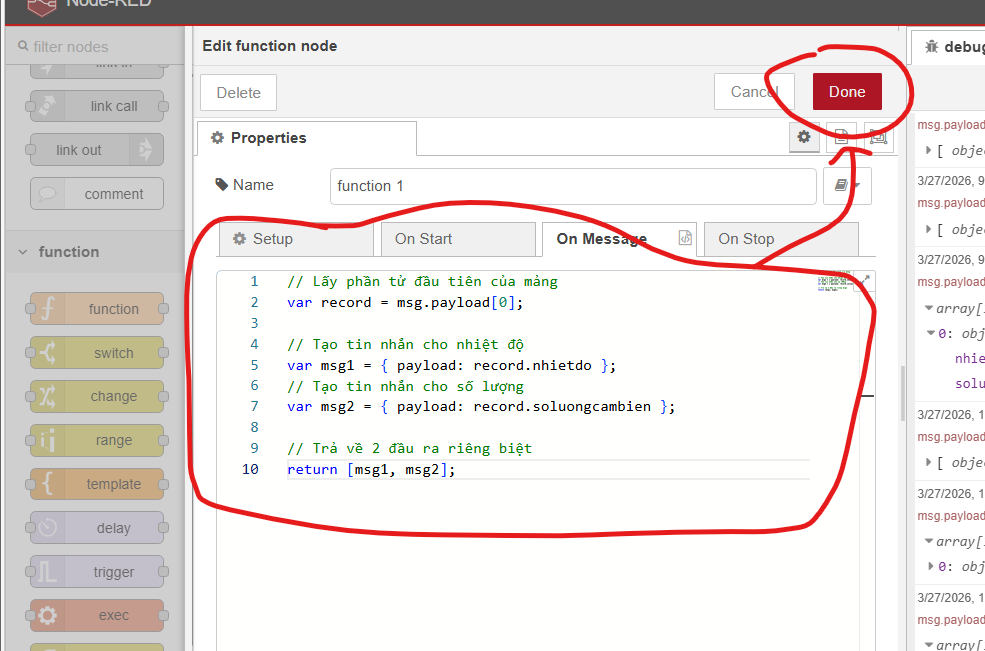Open node appearance settings icon
985x651 pixels.
877,138
